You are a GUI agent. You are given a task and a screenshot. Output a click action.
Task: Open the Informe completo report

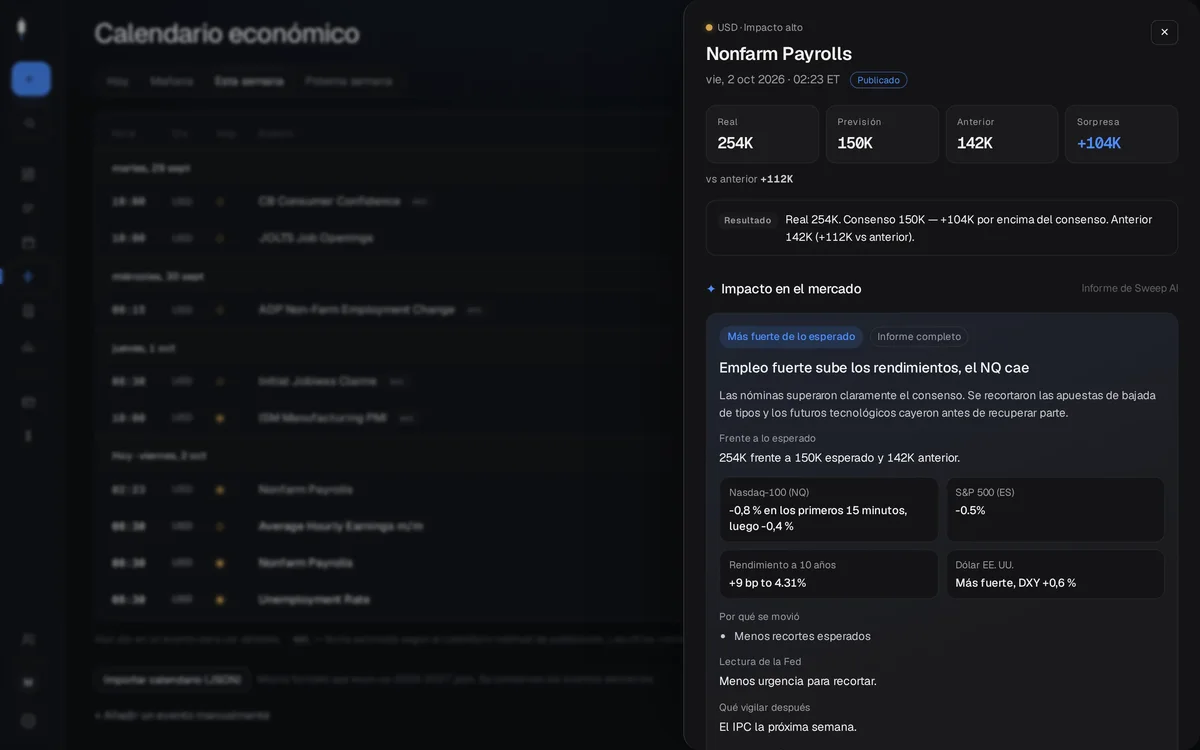[x=919, y=337]
